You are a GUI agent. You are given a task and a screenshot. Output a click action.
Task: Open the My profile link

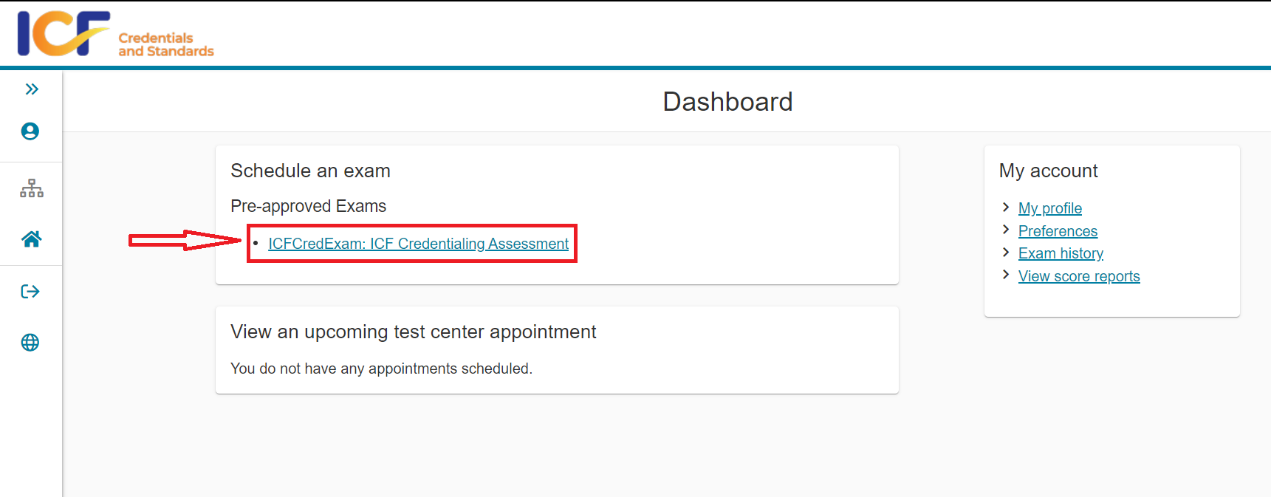[x=1050, y=208]
